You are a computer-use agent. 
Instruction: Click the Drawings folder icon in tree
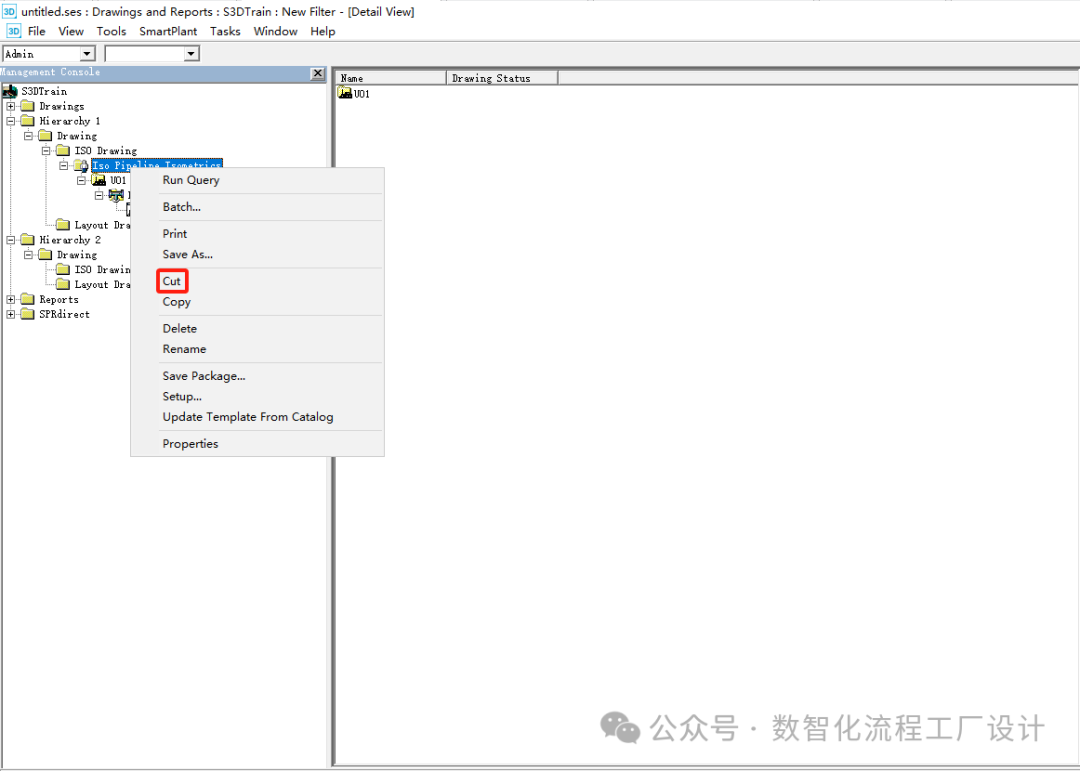28,106
